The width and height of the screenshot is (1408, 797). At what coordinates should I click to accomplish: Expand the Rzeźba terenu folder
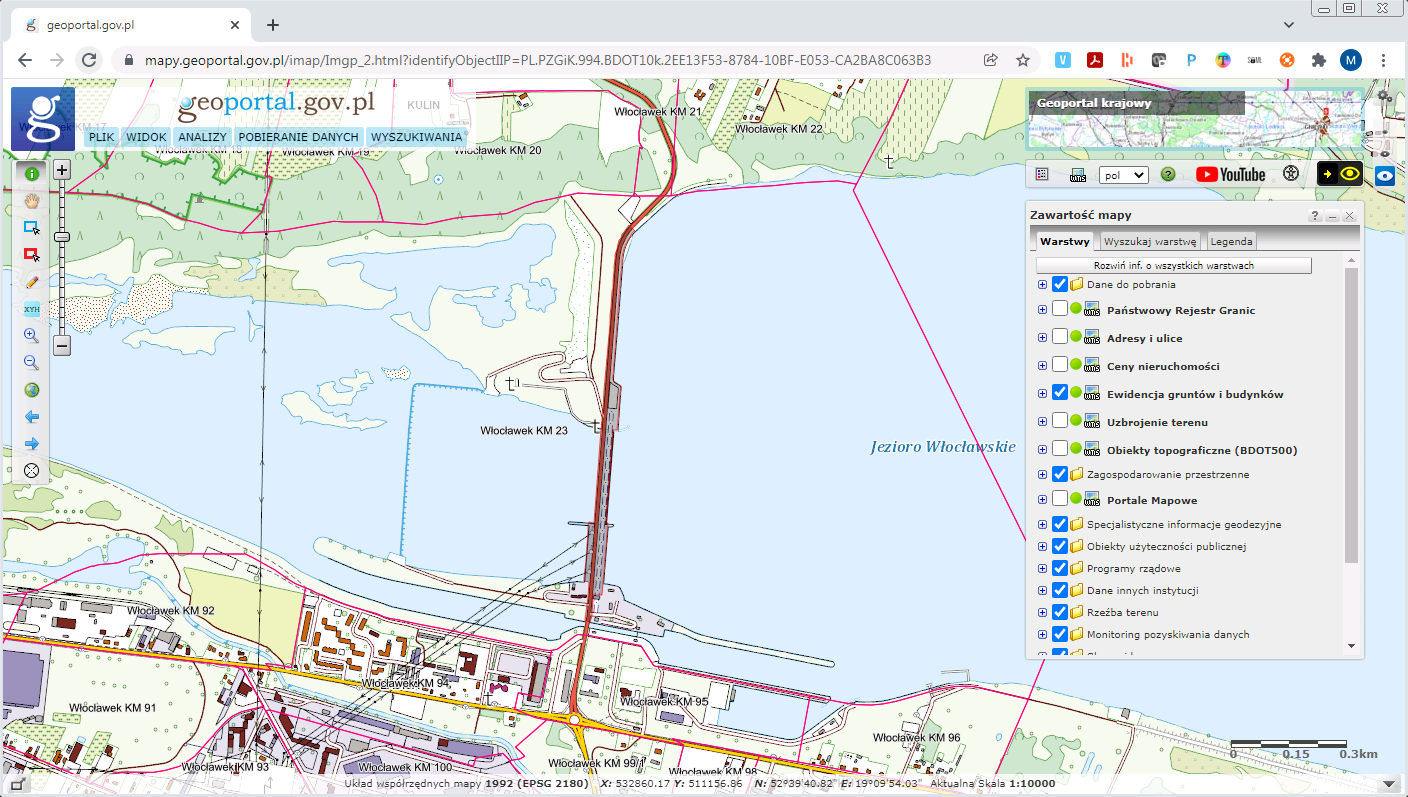coord(1042,612)
